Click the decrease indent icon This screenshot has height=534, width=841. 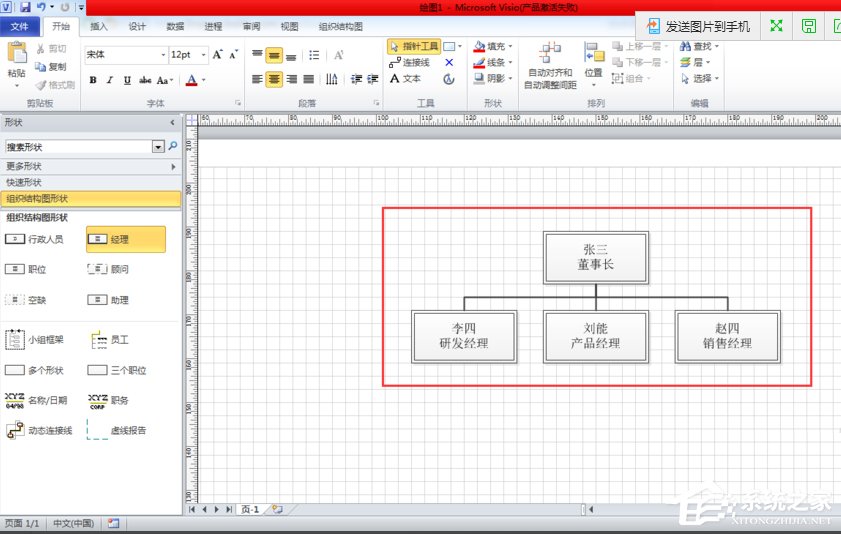[356, 79]
